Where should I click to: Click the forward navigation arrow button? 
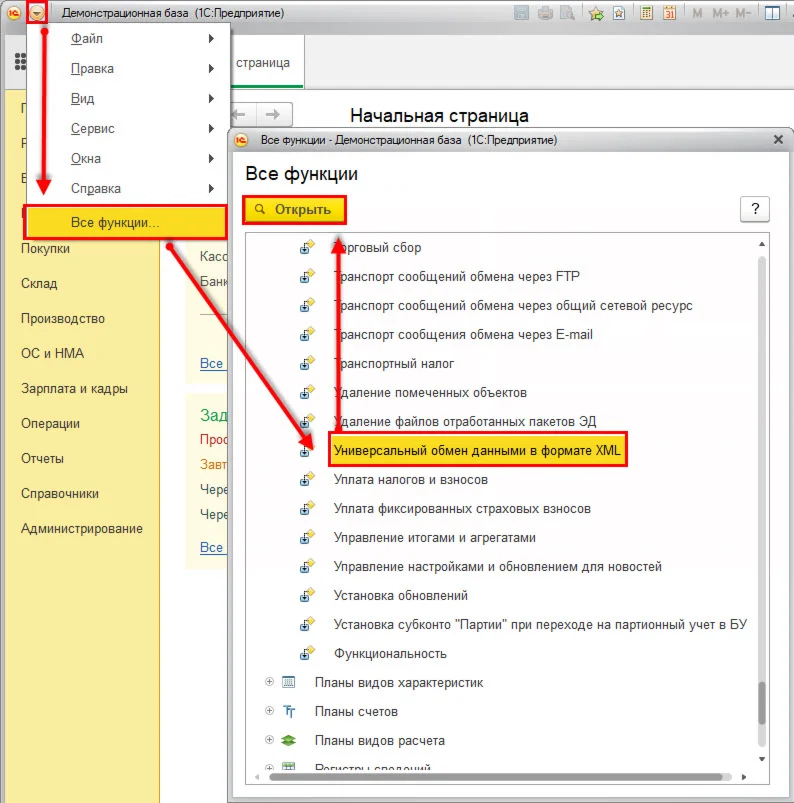[x=274, y=114]
